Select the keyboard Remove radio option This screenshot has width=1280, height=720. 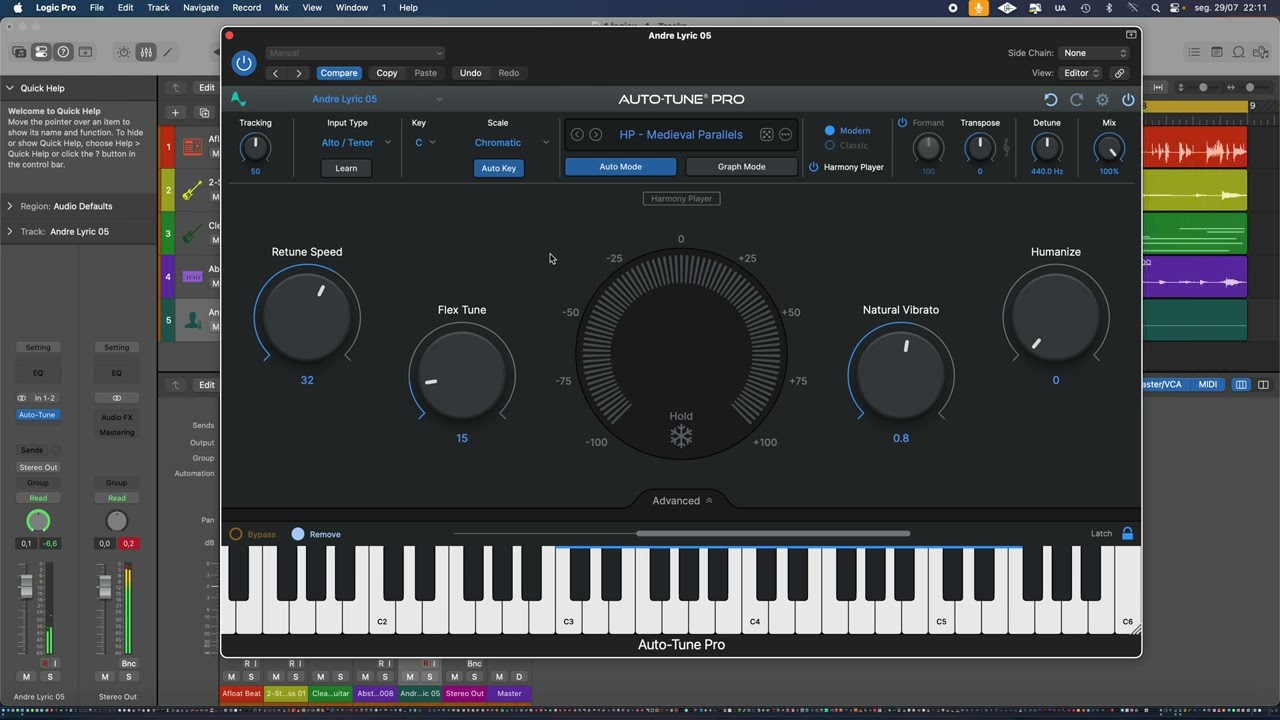297,534
